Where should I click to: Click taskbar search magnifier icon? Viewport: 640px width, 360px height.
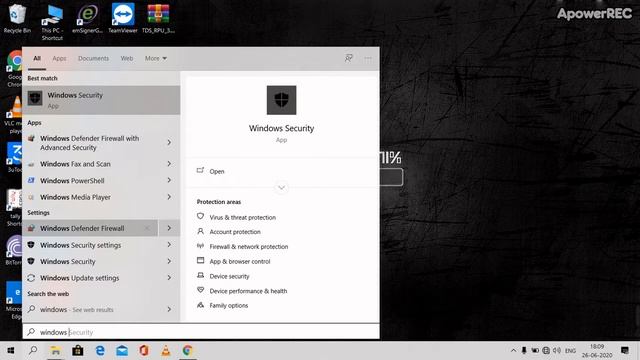(x=33, y=350)
